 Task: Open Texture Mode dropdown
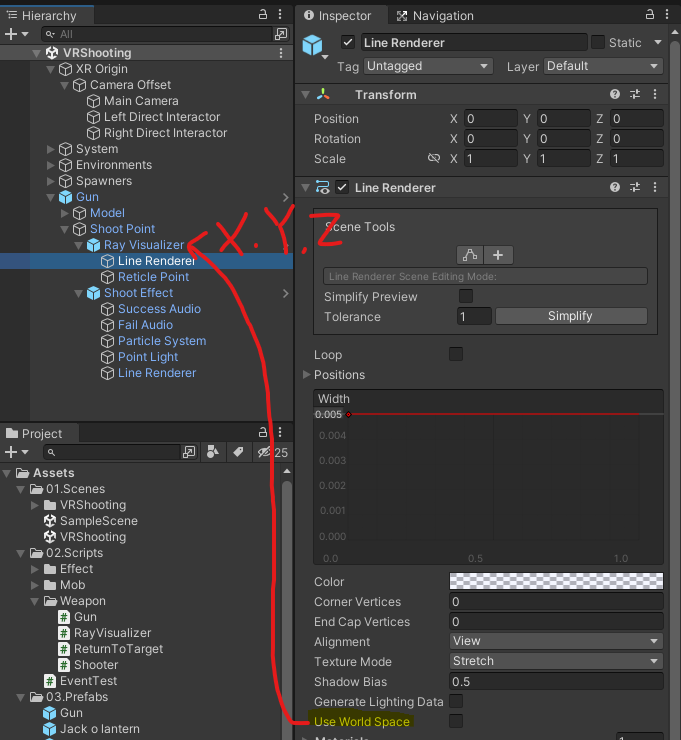(x=556, y=661)
